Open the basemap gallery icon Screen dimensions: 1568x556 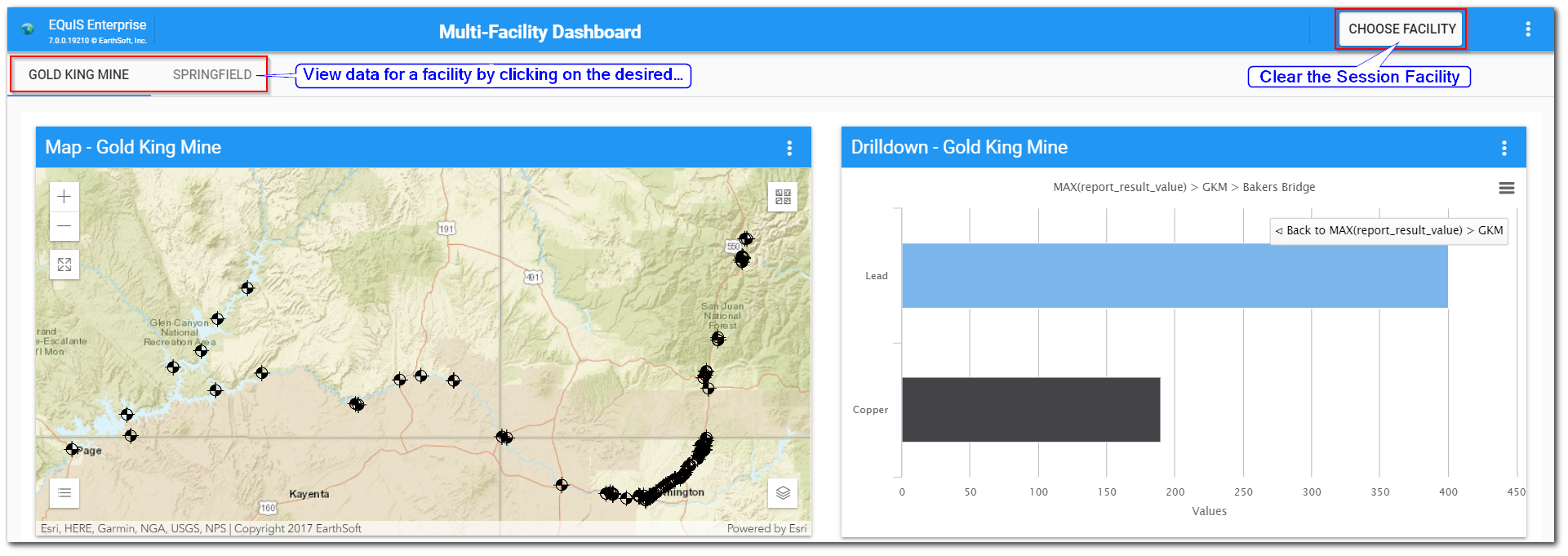click(783, 197)
